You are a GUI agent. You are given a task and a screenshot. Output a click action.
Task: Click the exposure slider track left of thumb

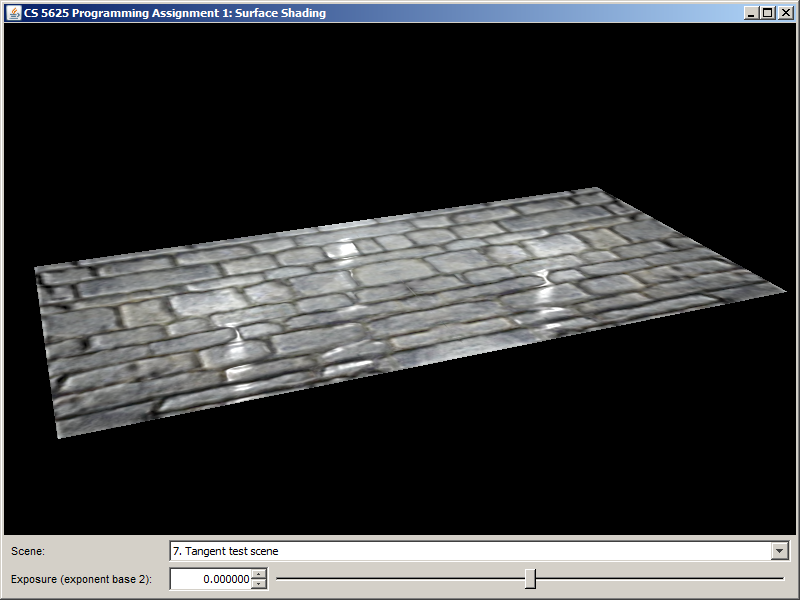click(x=400, y=579)
